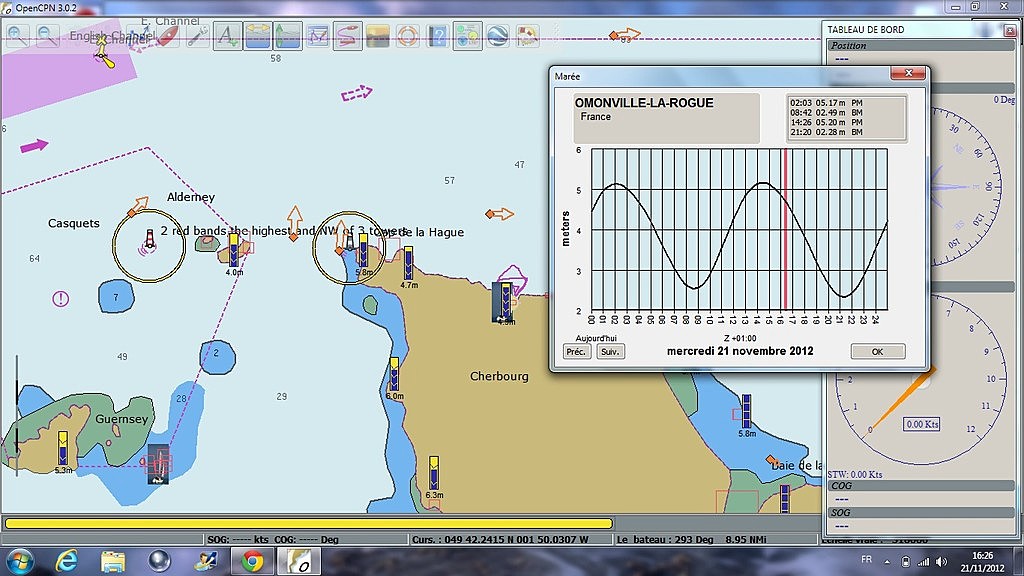Click the 14:26 05.20 m PM tide entry
The image size is (1024, 576).
click(826, 122)
